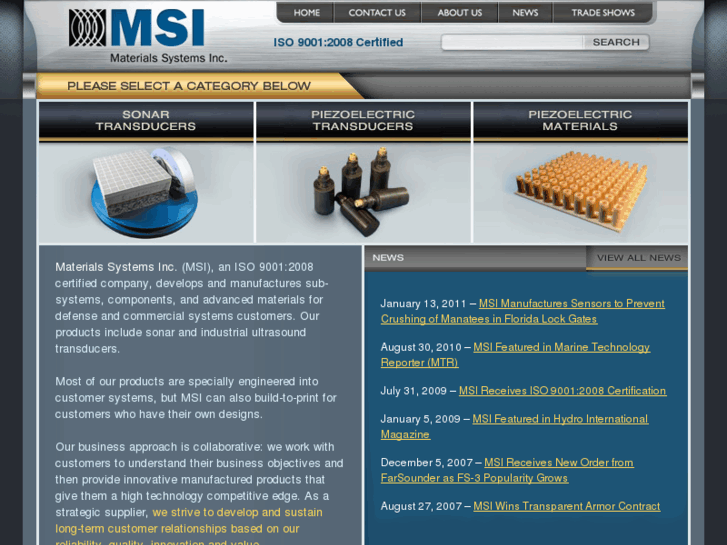Screen dimensions: 727x545
Task: Click the Search button
Action: pos(616,42)
